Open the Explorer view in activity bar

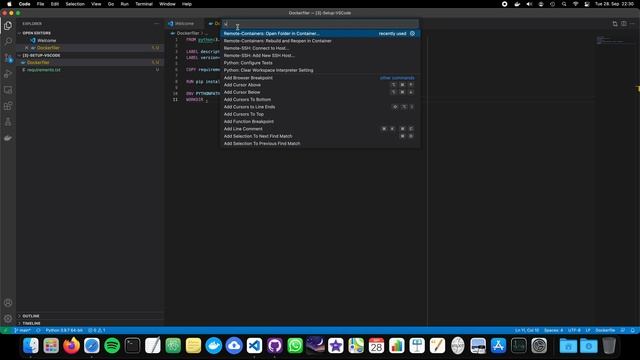tap(8, 26)
